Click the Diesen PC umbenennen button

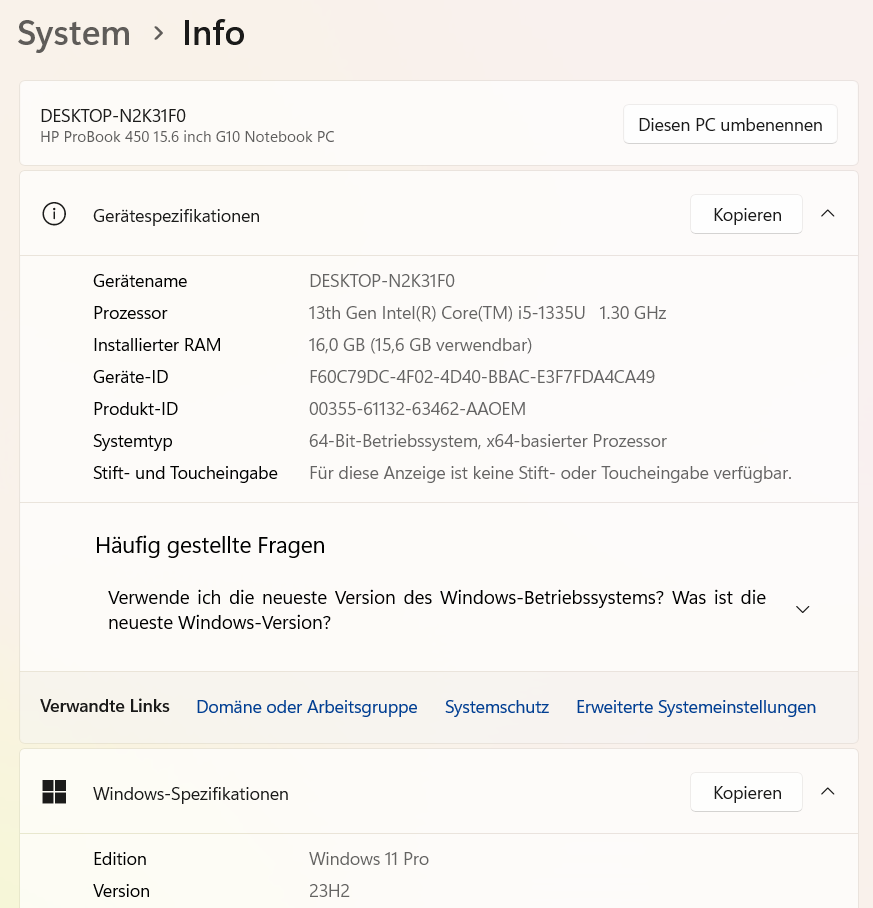click(730, 125)
